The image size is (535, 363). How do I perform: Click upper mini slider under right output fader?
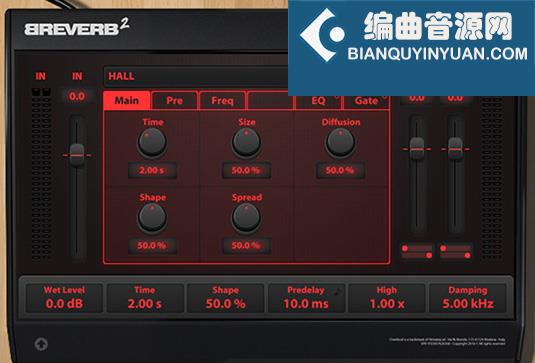[456, 248]
